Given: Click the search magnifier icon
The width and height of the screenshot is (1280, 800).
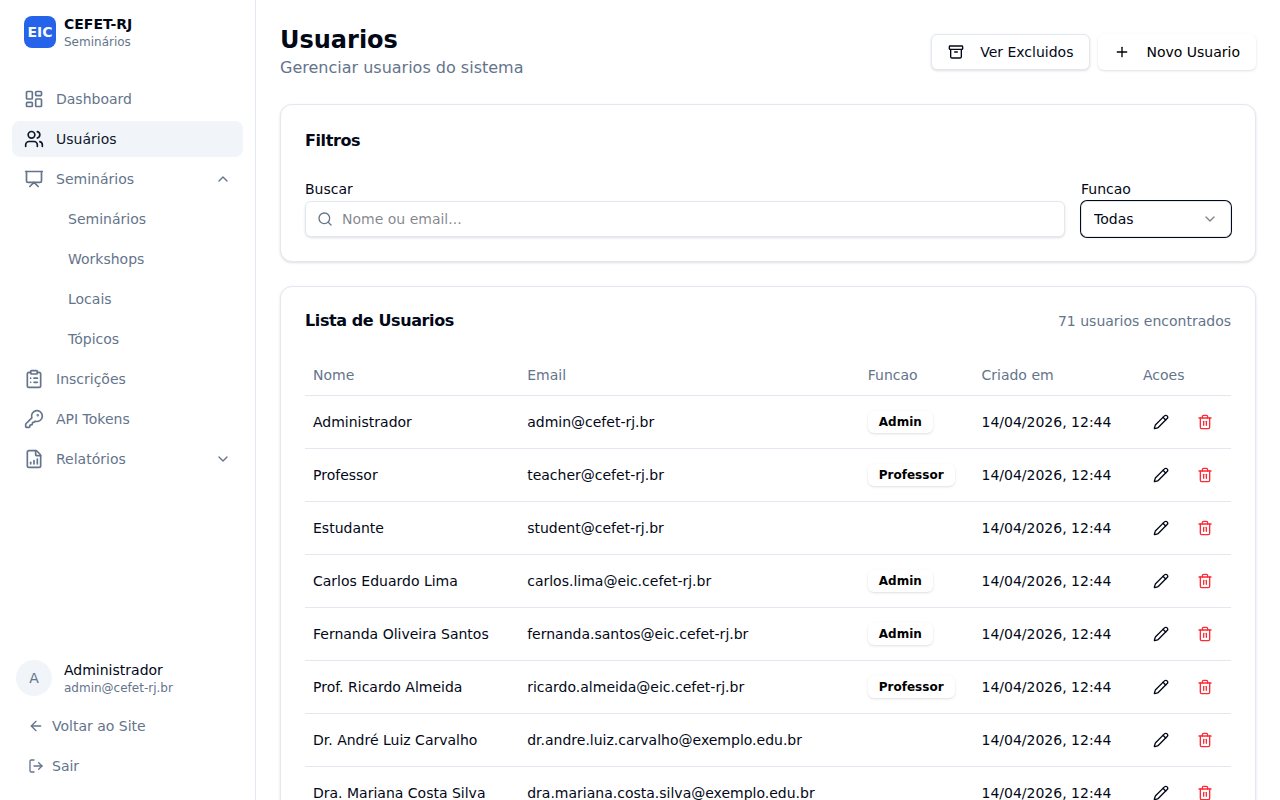Looking at the screenshot, I should tap(324, 219).
